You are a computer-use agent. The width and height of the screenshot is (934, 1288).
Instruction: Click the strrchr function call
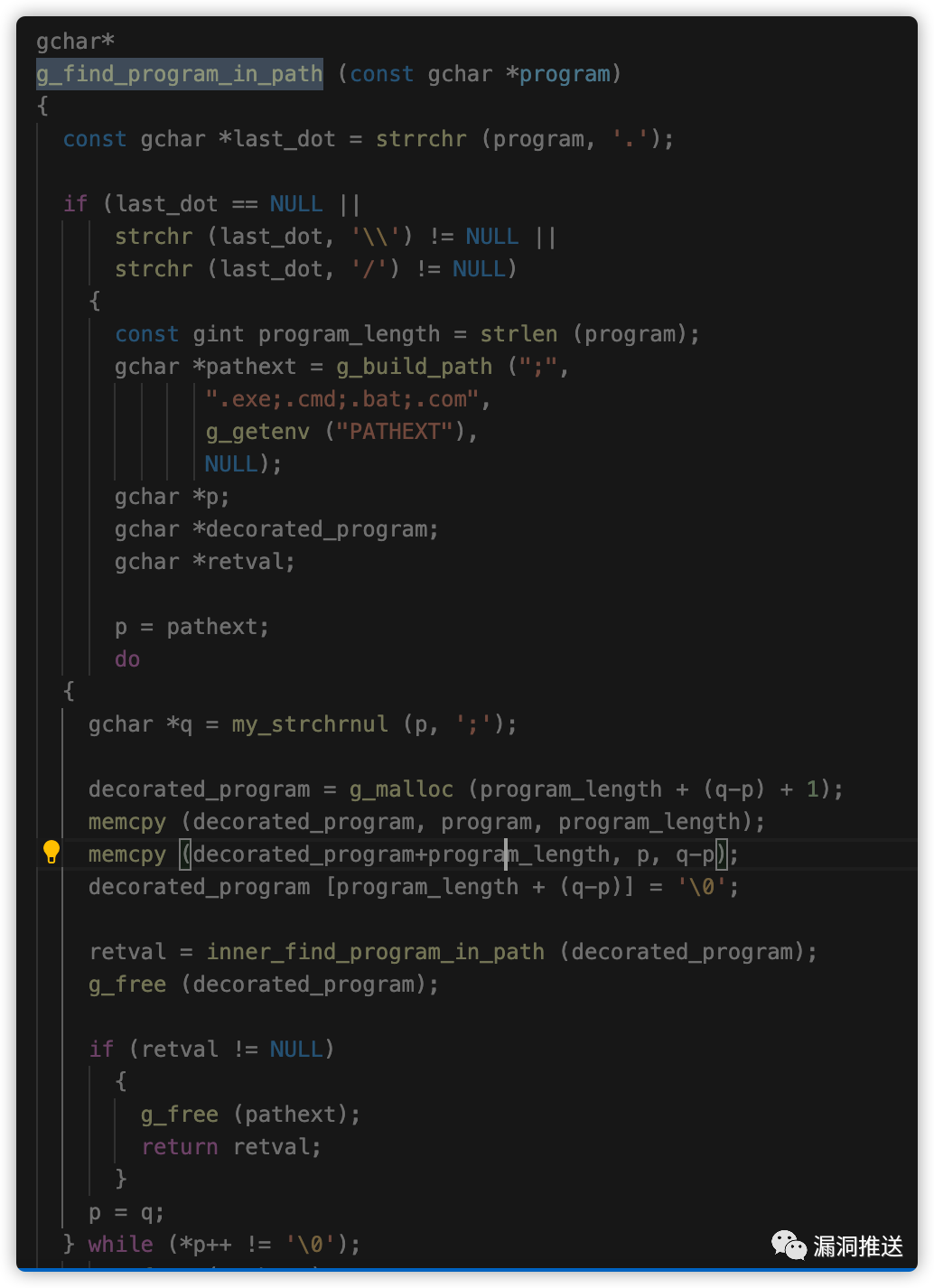pos(421,139)
